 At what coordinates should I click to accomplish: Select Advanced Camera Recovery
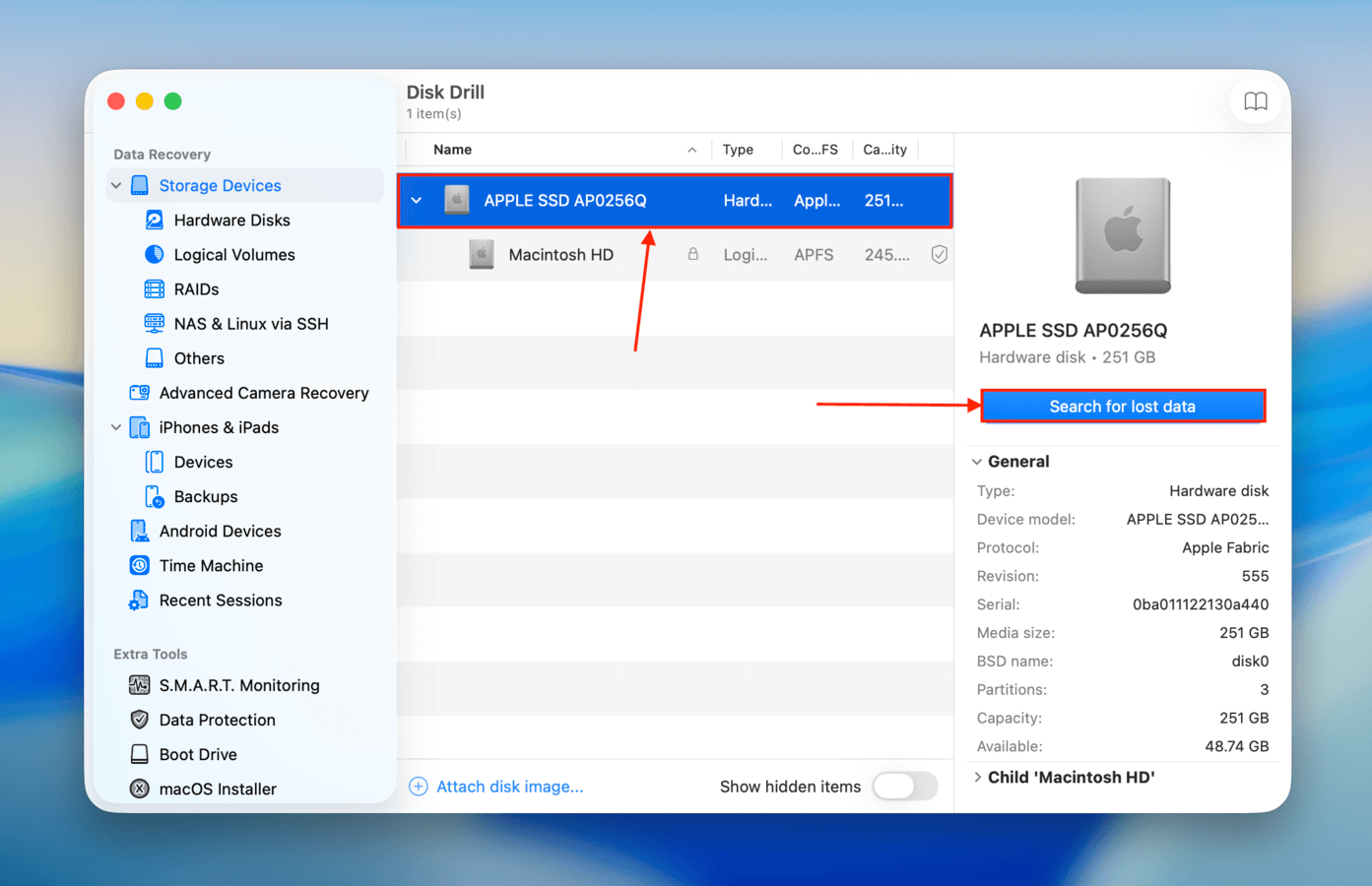(x=138, y=392)
